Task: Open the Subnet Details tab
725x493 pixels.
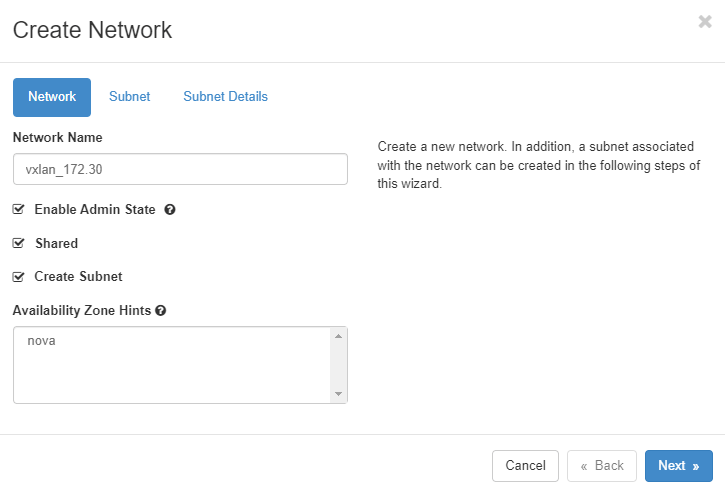Action: [x=225, y=97]
